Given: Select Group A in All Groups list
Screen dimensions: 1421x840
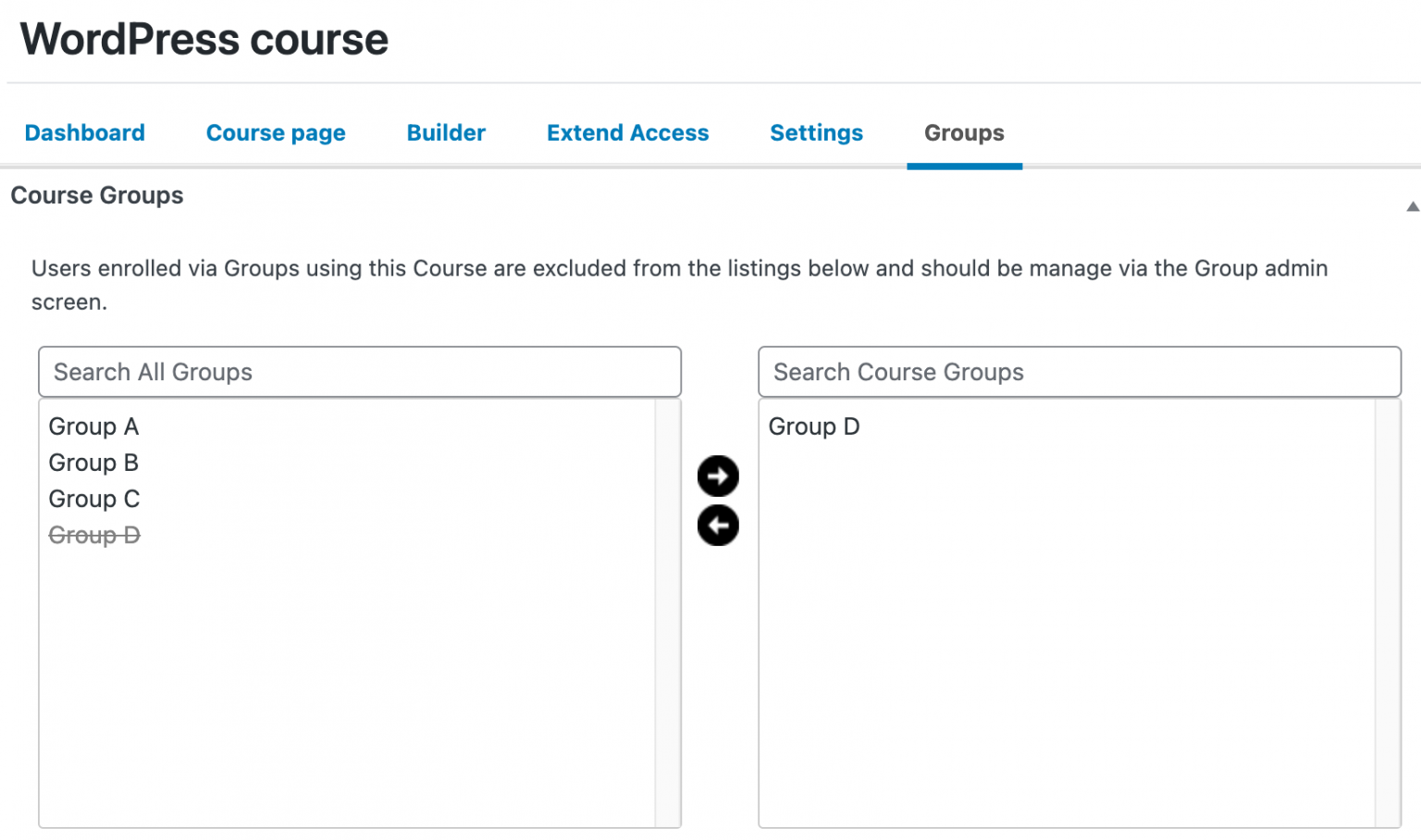Looking at the screenshot, I should click(93, 426).
